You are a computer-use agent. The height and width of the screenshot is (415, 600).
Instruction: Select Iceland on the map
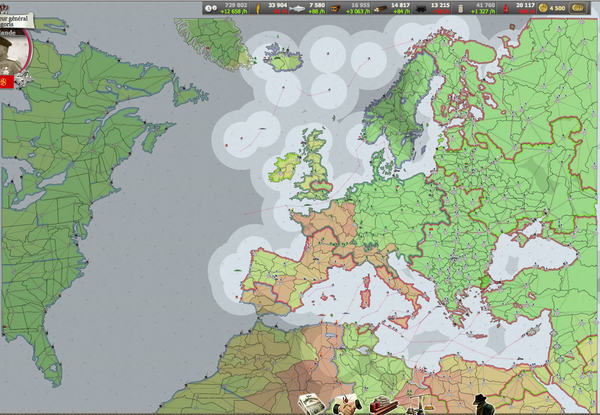pyautogui.click(x=284, y=60)
